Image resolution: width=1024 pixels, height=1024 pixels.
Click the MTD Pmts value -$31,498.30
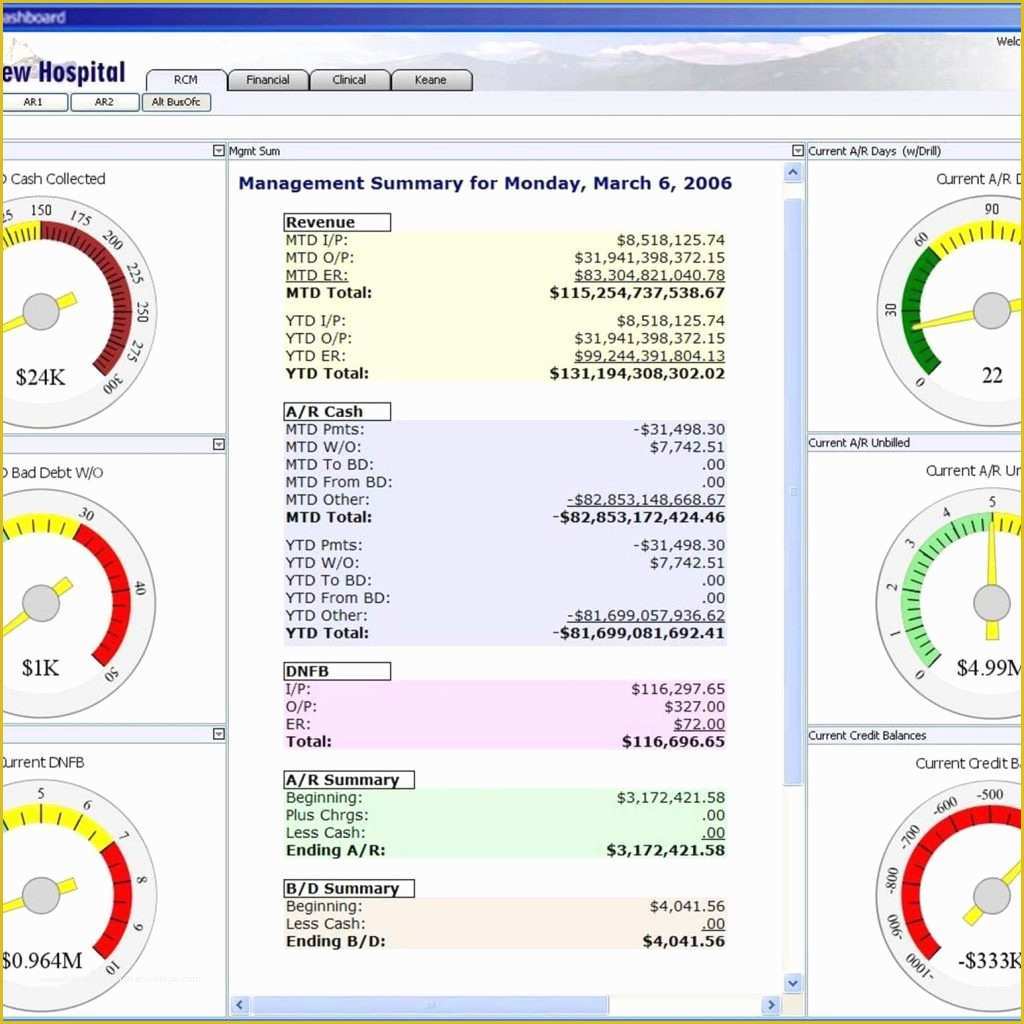(679, 430)
